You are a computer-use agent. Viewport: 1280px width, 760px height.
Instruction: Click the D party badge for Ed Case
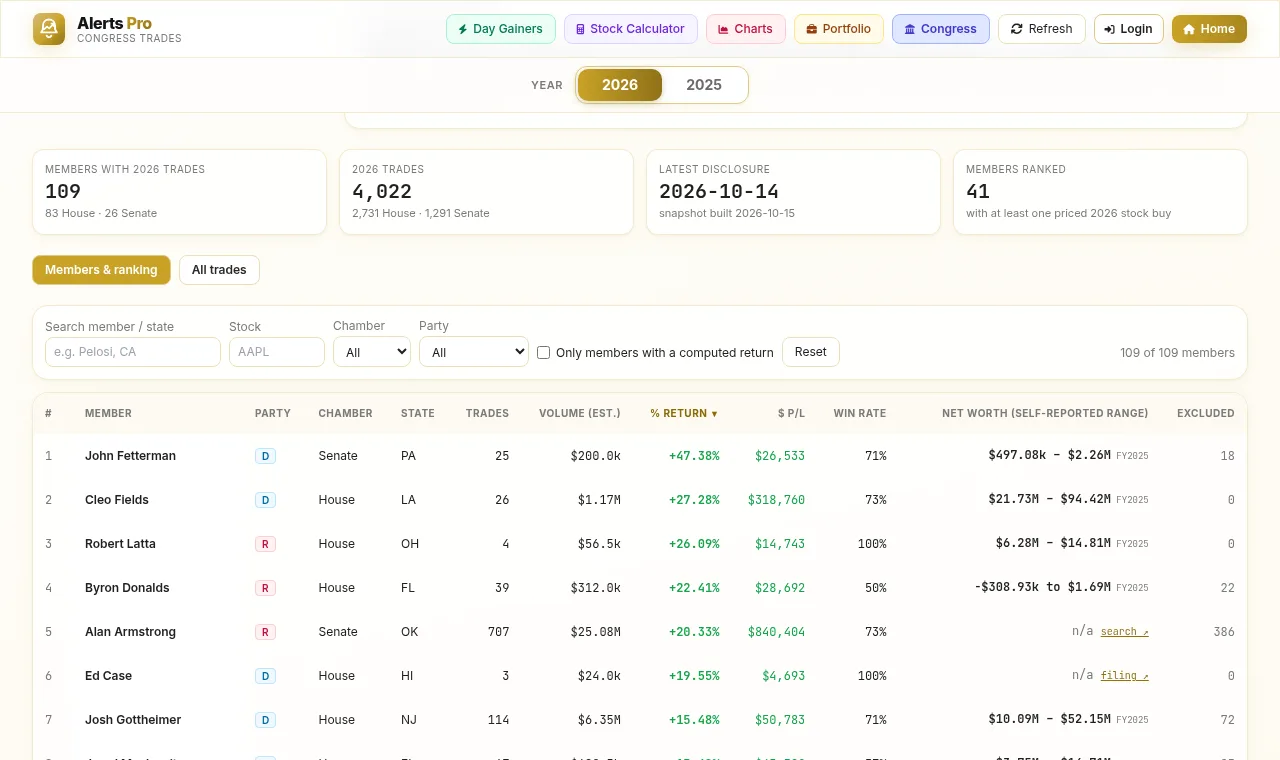pos(265,676)
